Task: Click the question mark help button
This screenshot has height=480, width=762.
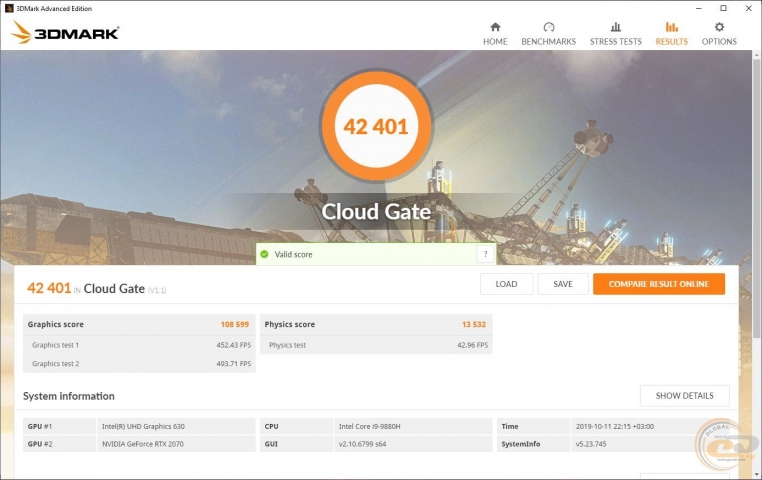Action: tap(485, 254)
